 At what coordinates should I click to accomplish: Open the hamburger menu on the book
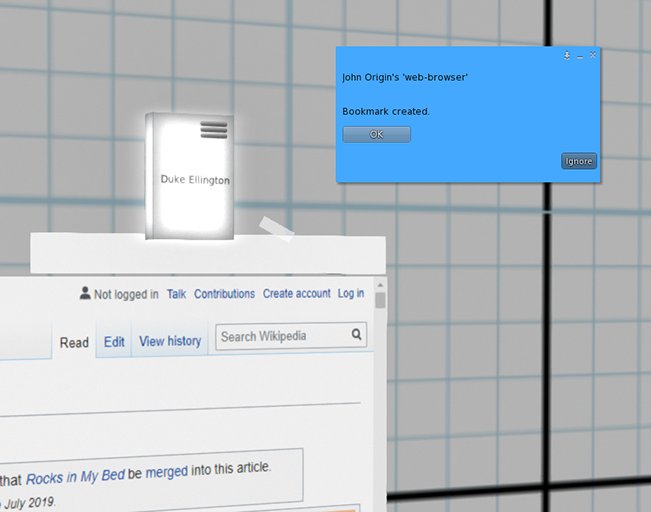[x=214, y=129]
